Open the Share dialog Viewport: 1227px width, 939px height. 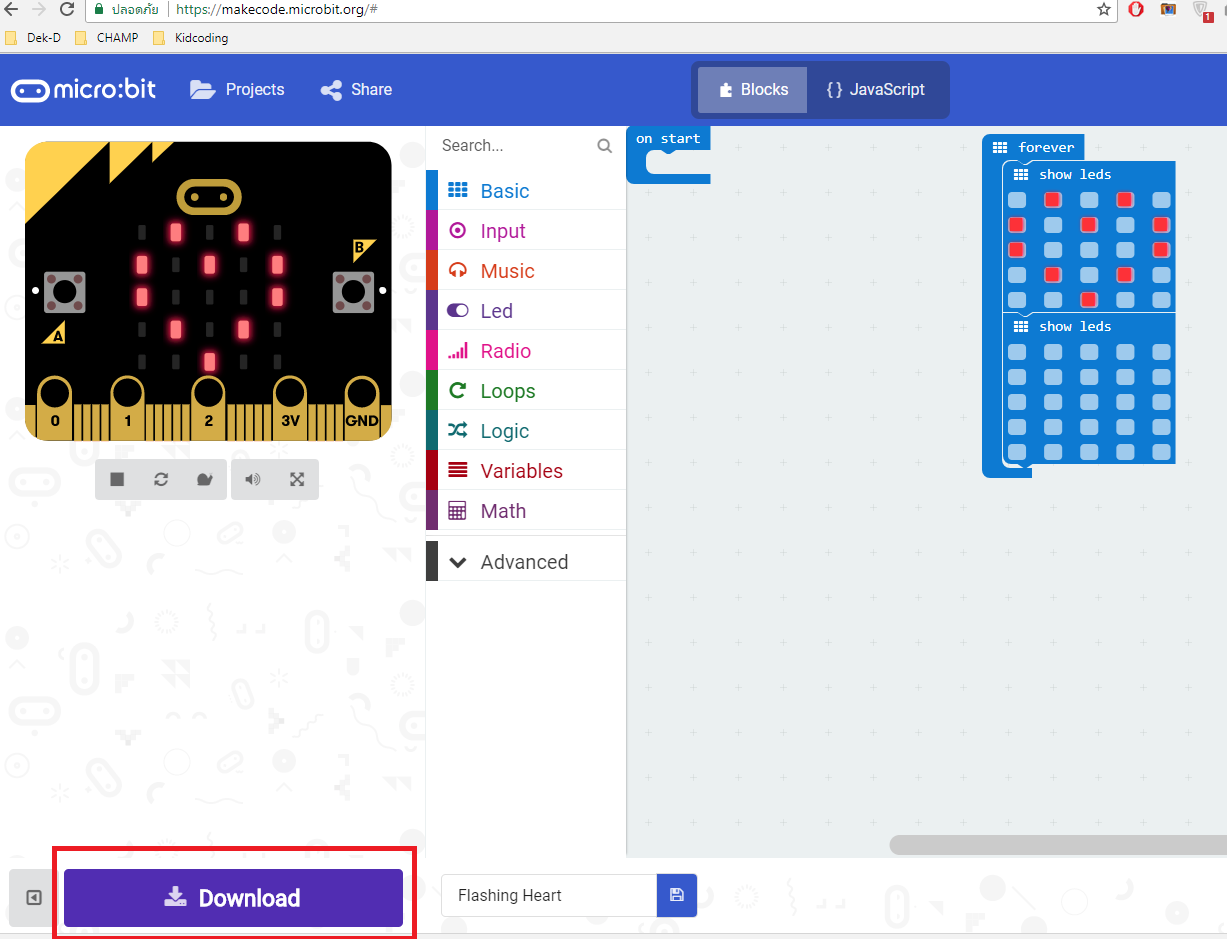(355, 89)
